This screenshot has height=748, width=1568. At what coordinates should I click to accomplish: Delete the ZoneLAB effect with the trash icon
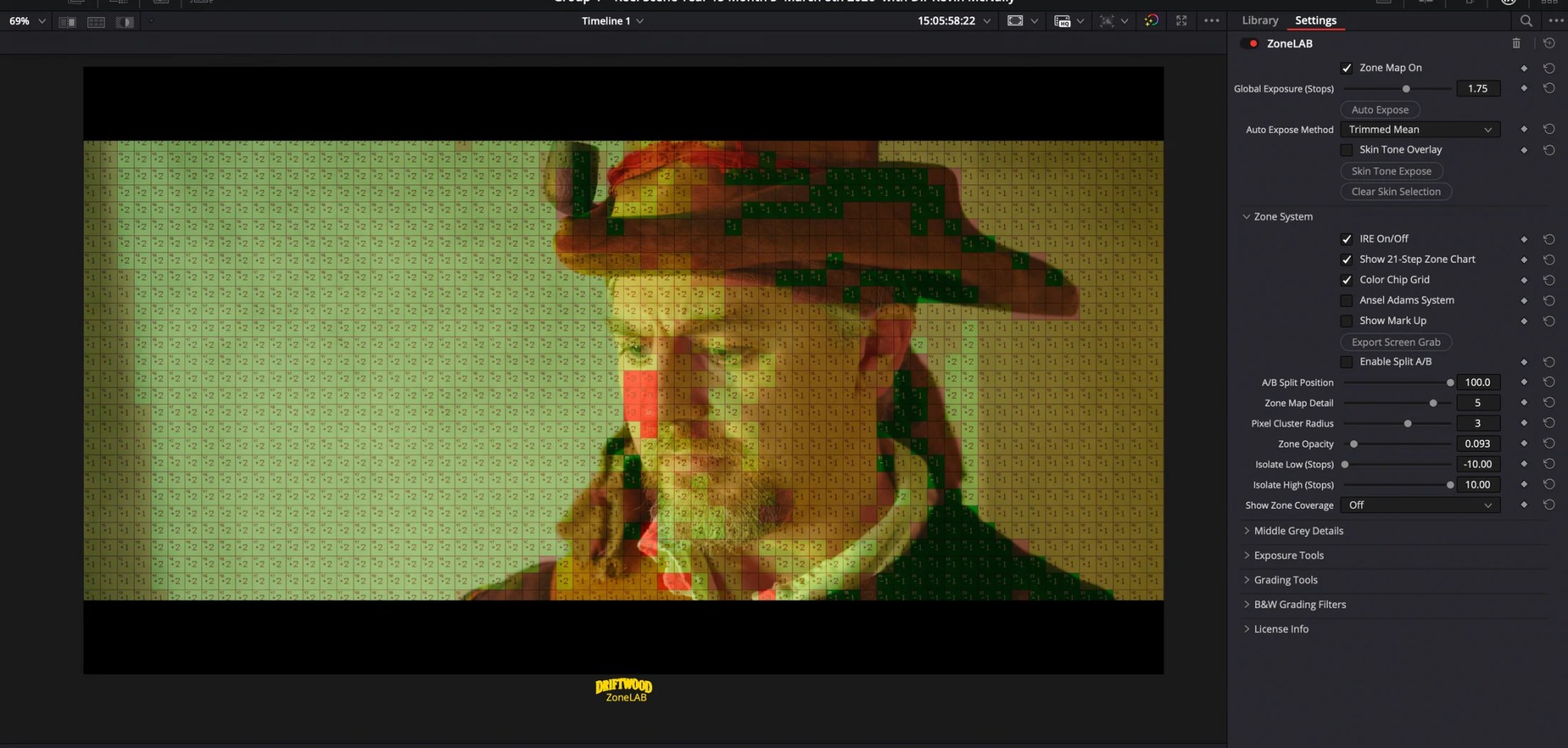1517,43
